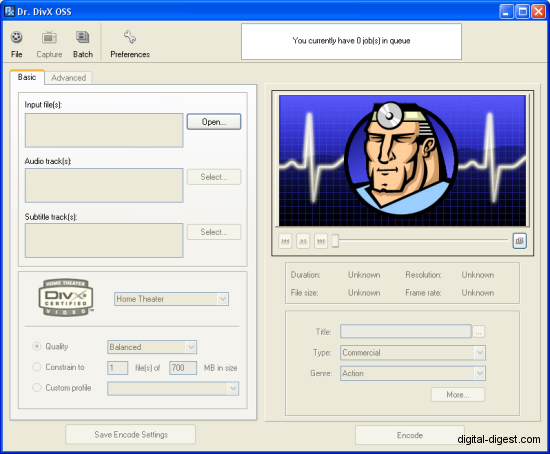Click the snapshot icon right of seek slider
Screen dimensions: 550x454
point(519,241)
